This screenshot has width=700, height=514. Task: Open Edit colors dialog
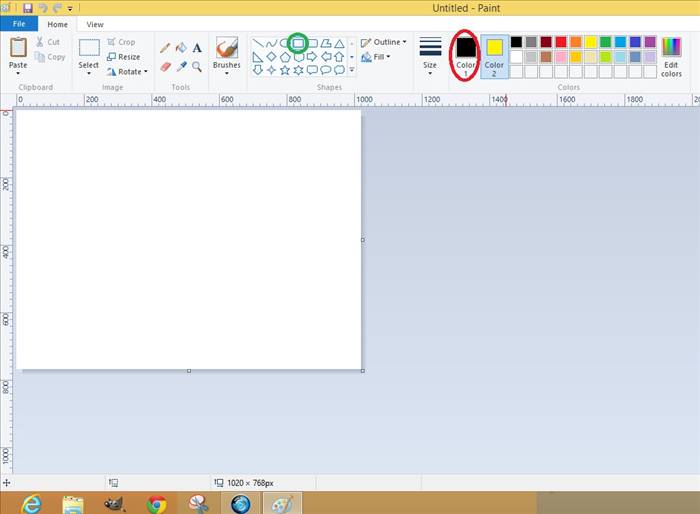coord(671,57)
